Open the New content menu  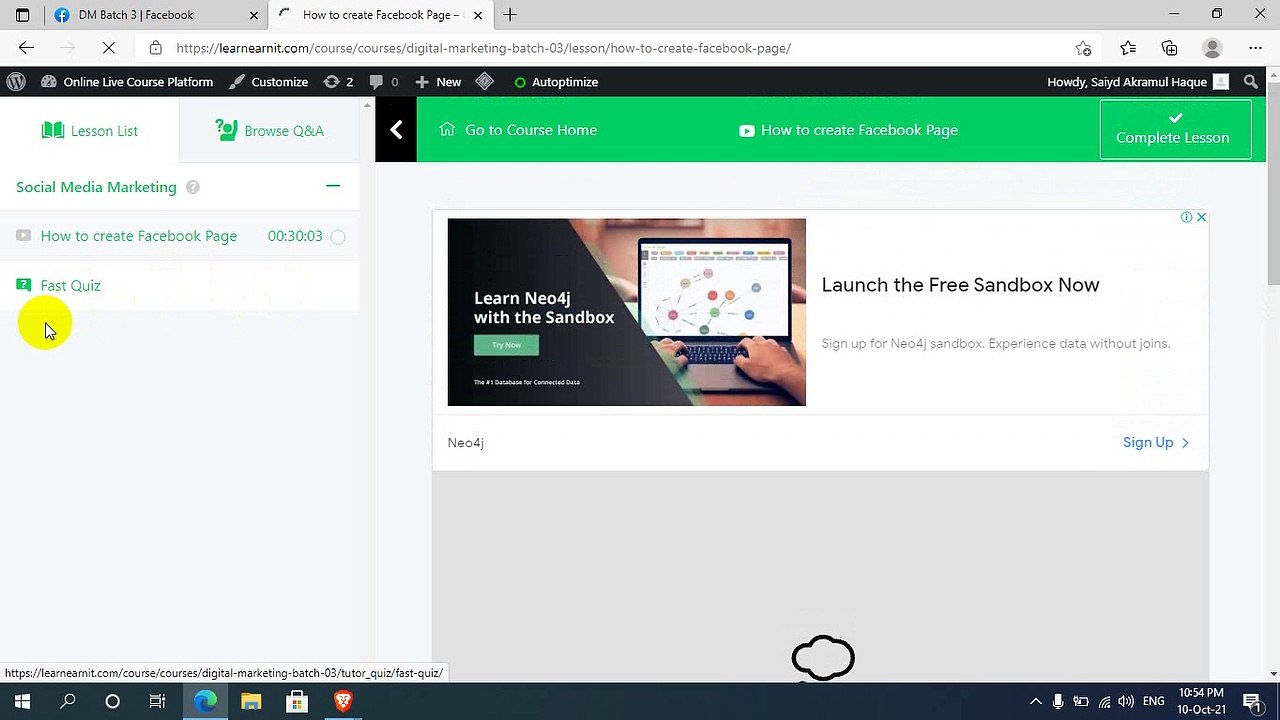point(438,82)
